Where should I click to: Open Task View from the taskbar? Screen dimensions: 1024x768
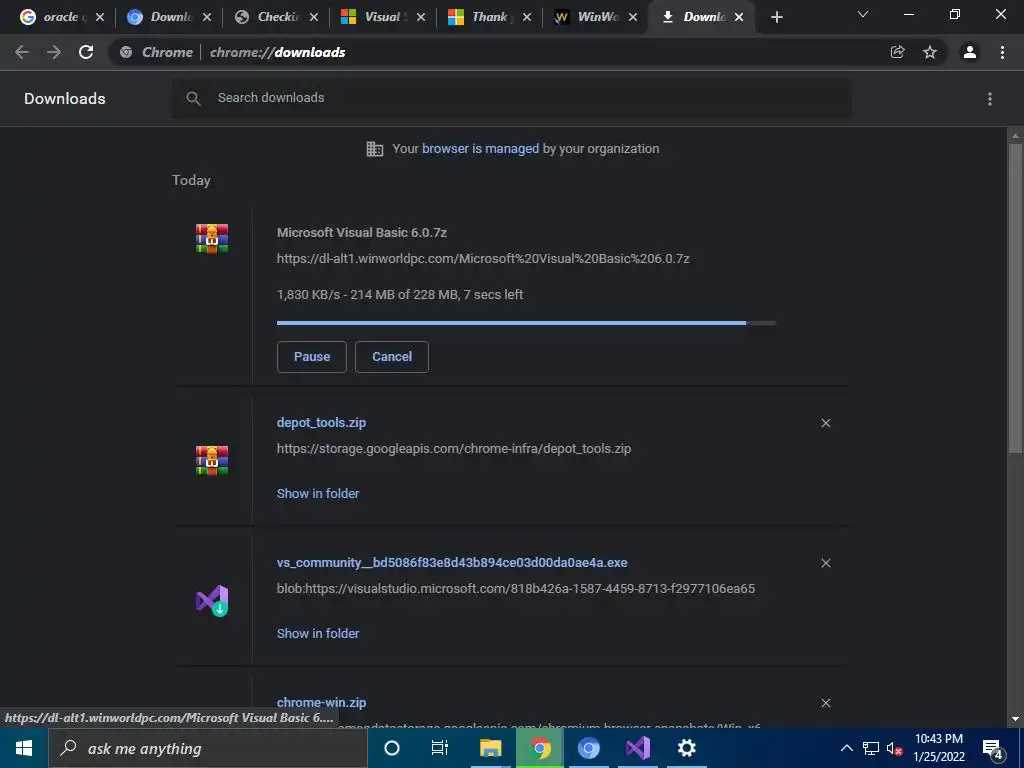[x=440, y=748]
